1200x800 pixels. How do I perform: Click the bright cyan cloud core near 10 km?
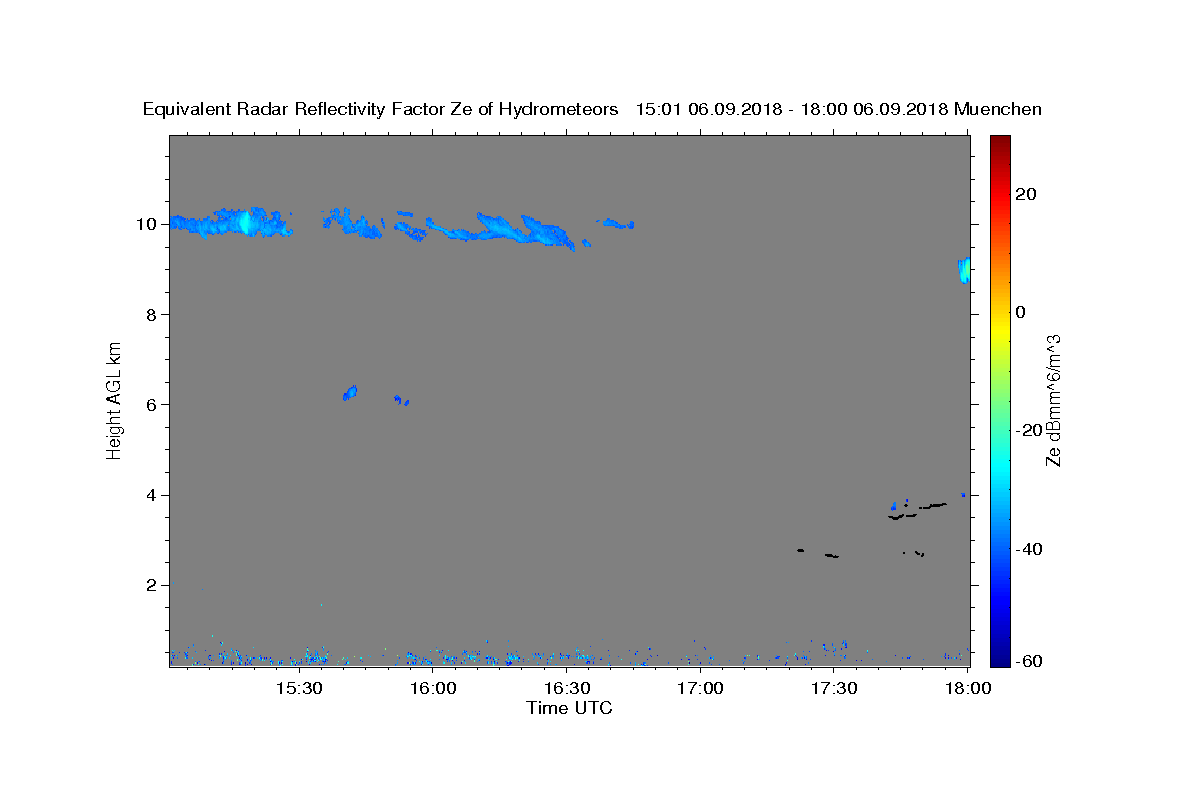(245, 222)
